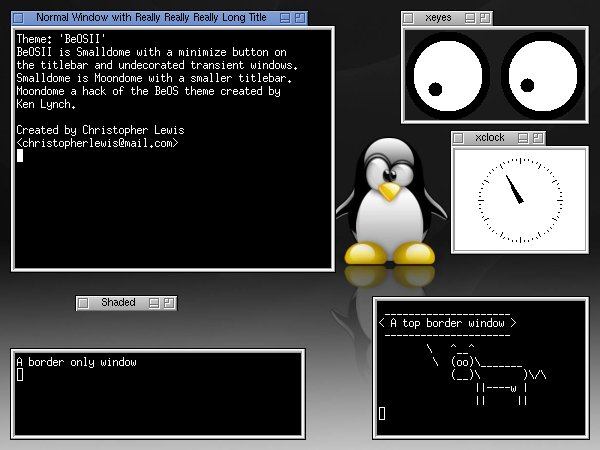Click the Shaded window title text
The width and height of the screenshot is (600, 450).
pos(118,302)
